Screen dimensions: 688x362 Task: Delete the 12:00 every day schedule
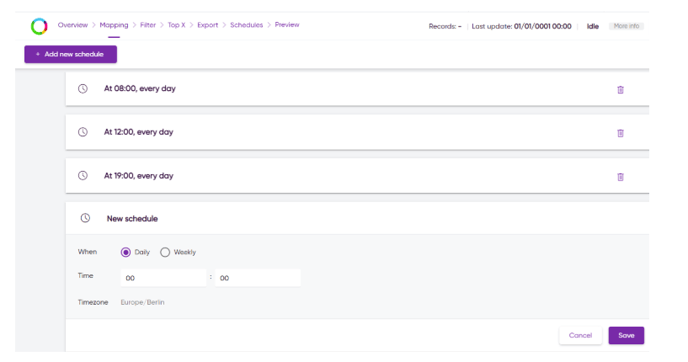(620, 133)
